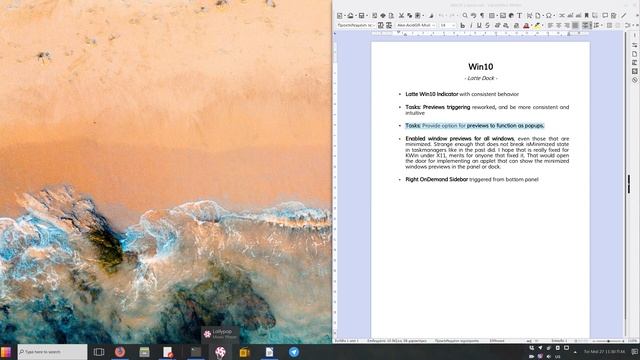Click 'Latte Win10 Indicator' bullet text
Image resolution: width=640 pixels, height=360 pixels.
431,94
